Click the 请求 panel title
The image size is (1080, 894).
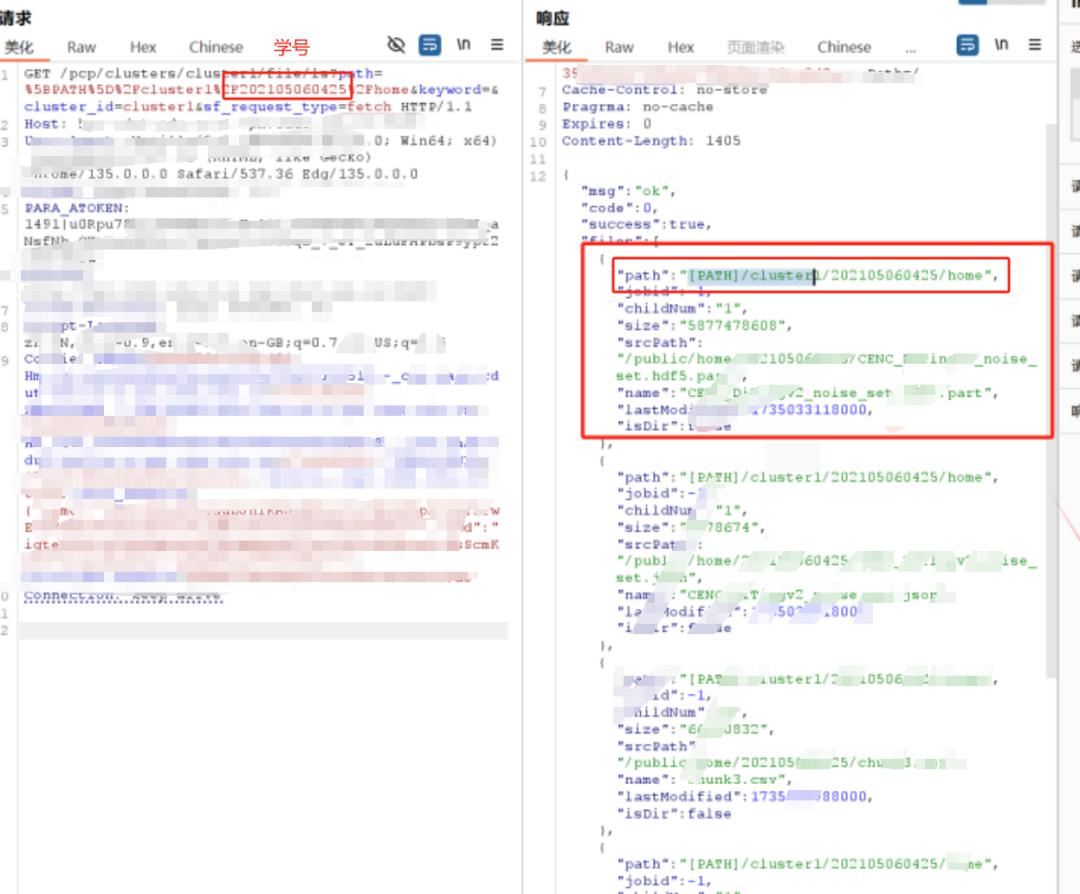pos(16,18)
